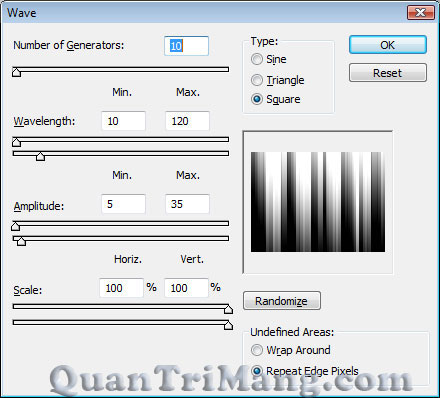Viewport: 440px width, 398px height.
Task: Click the Amplitude maximum slider handle
Action: tap(21, 241)
